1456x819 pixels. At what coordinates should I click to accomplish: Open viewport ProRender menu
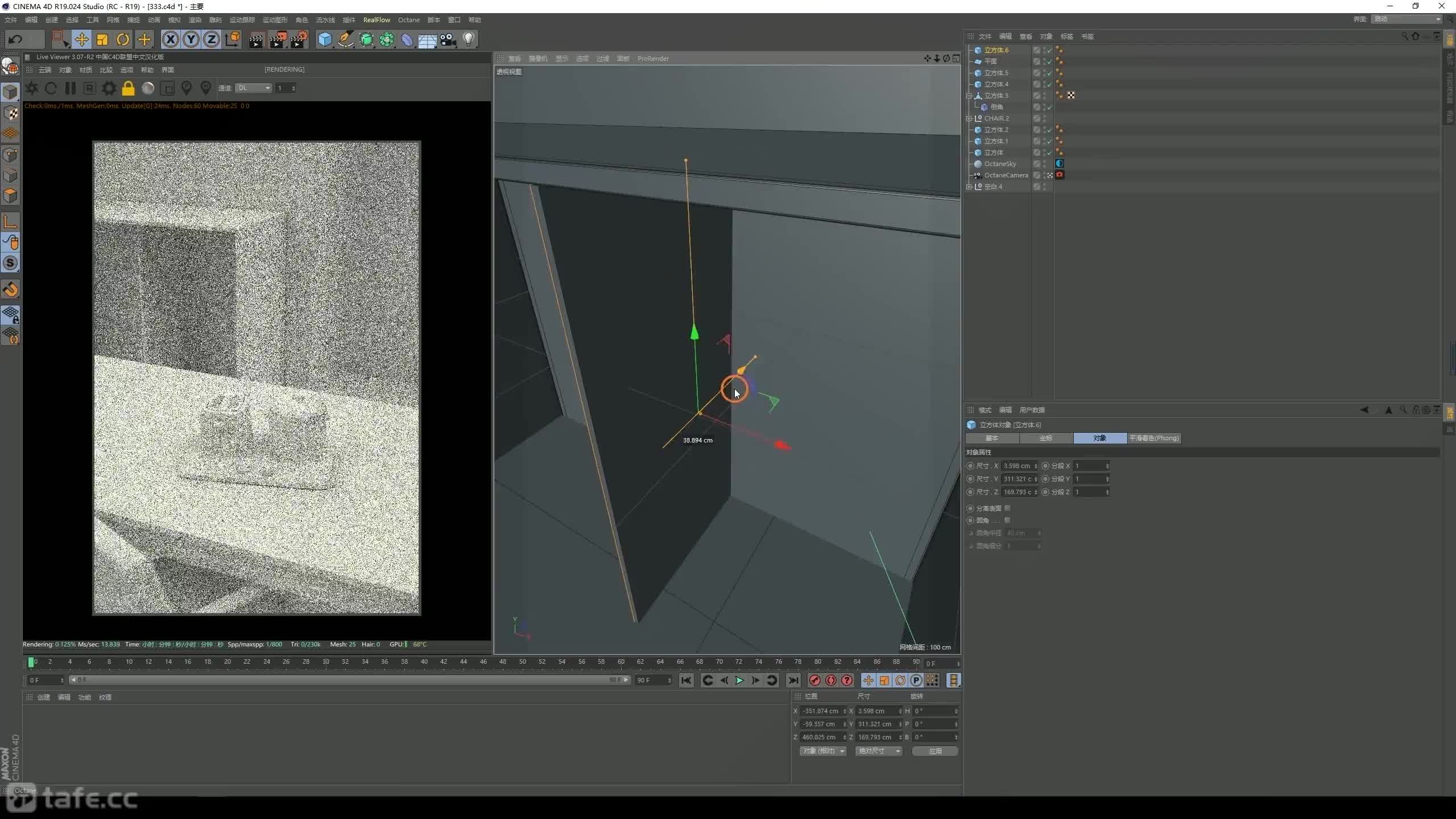(x=653, y=59)
